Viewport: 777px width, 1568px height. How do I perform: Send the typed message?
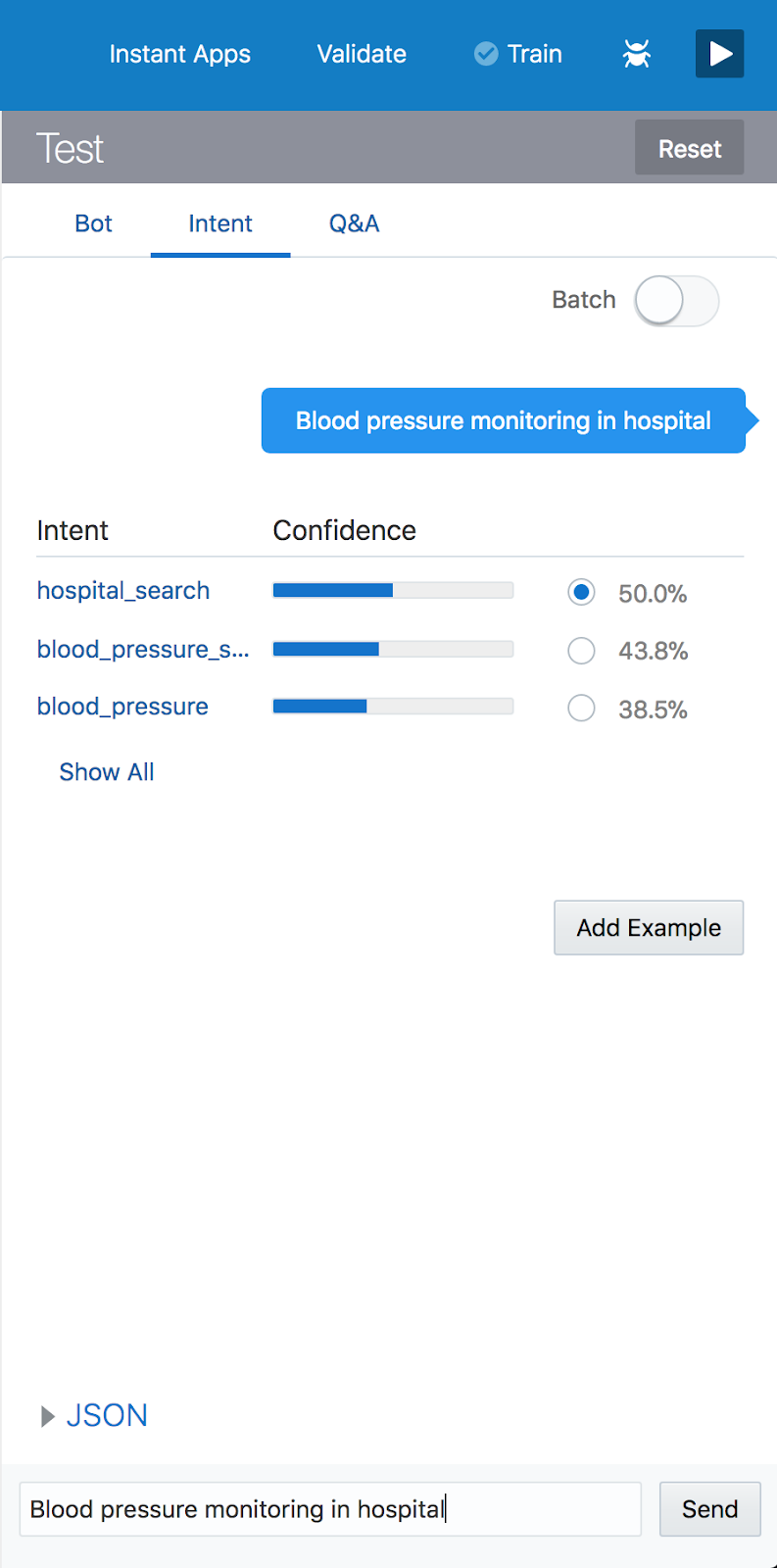pyautogui.click(x=709, y=1509)
